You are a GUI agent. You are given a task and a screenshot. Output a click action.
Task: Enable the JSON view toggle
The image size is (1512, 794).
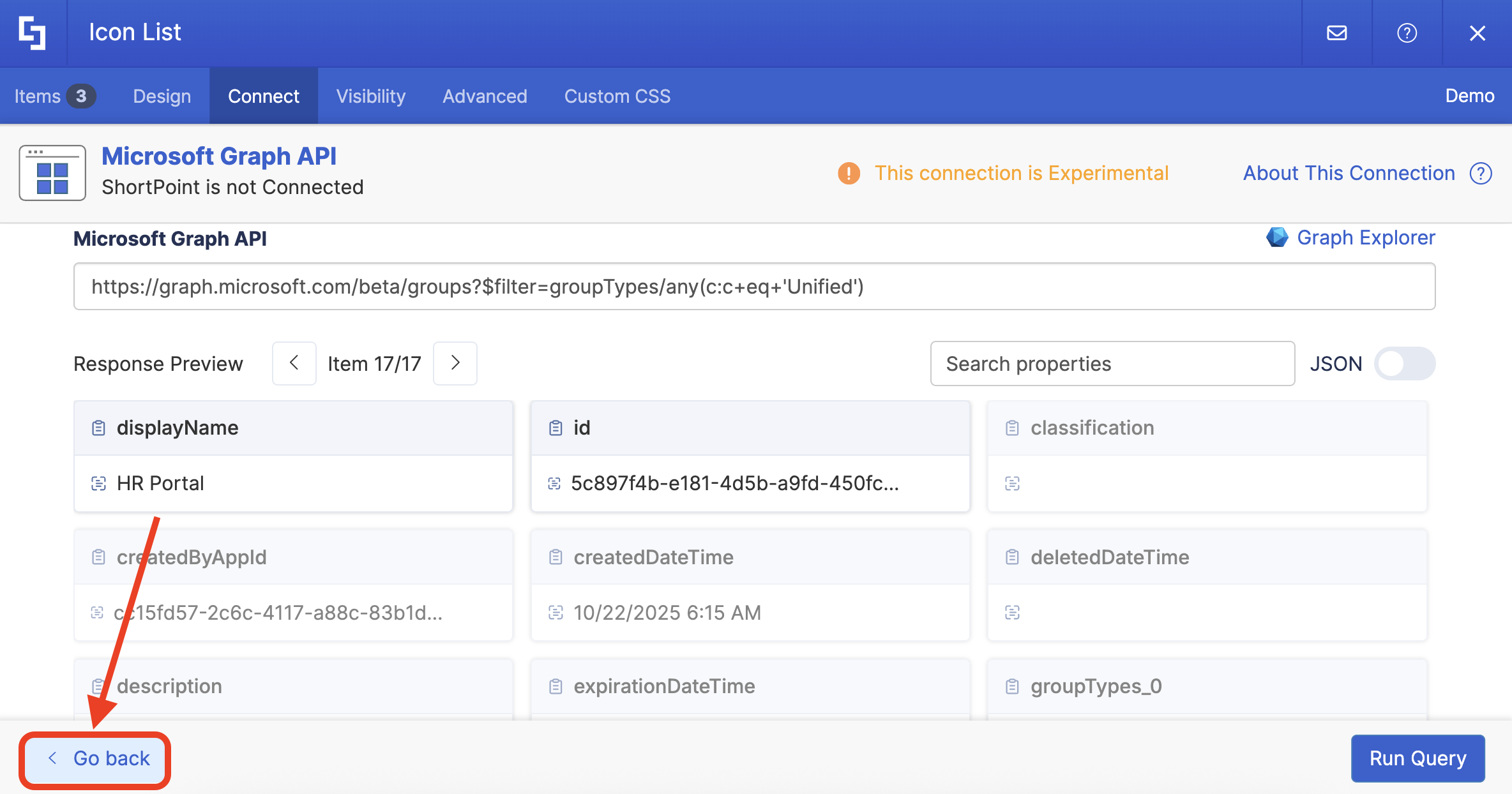[1404, 364]
